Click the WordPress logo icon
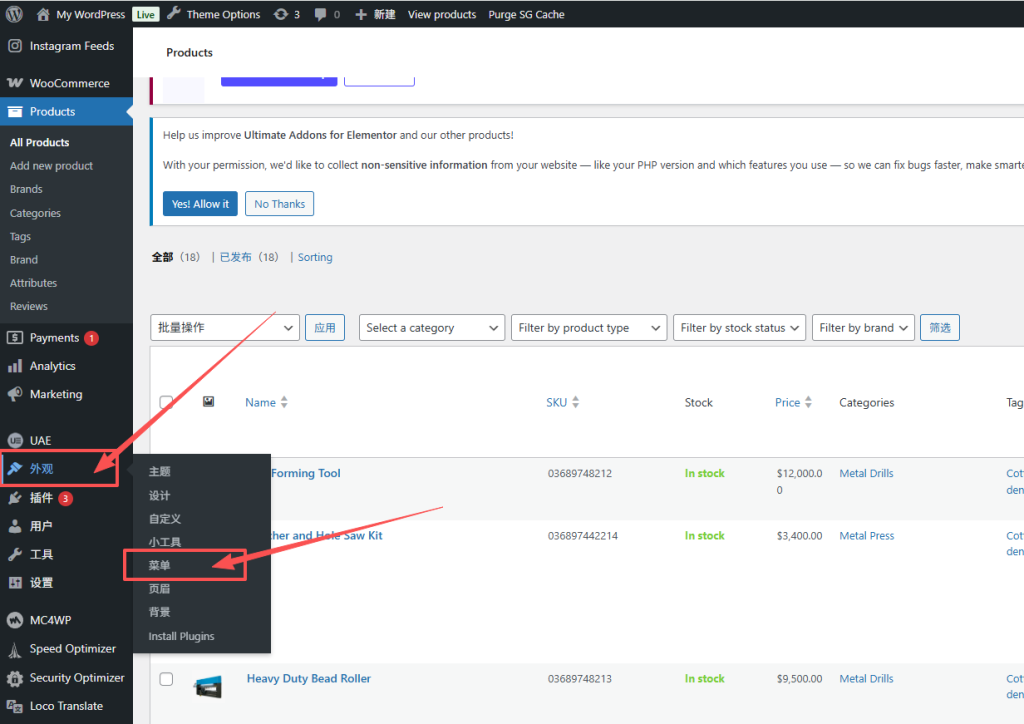Image resolution: width=1024 pixels, height=724 pixels. (14, 14)
